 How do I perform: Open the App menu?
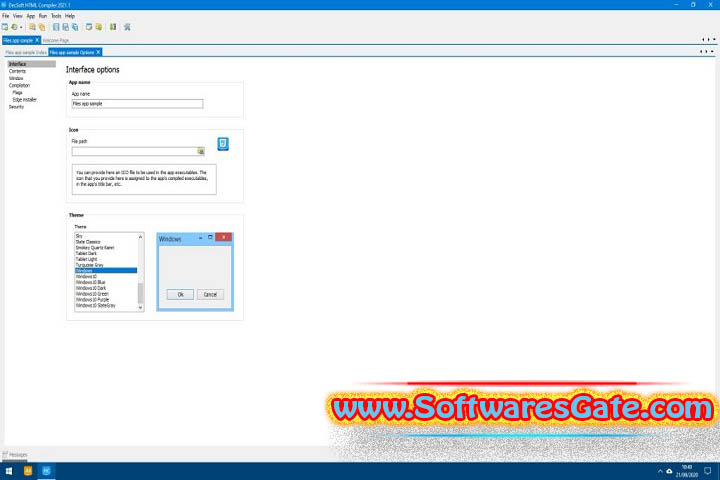tap(31, 16)
